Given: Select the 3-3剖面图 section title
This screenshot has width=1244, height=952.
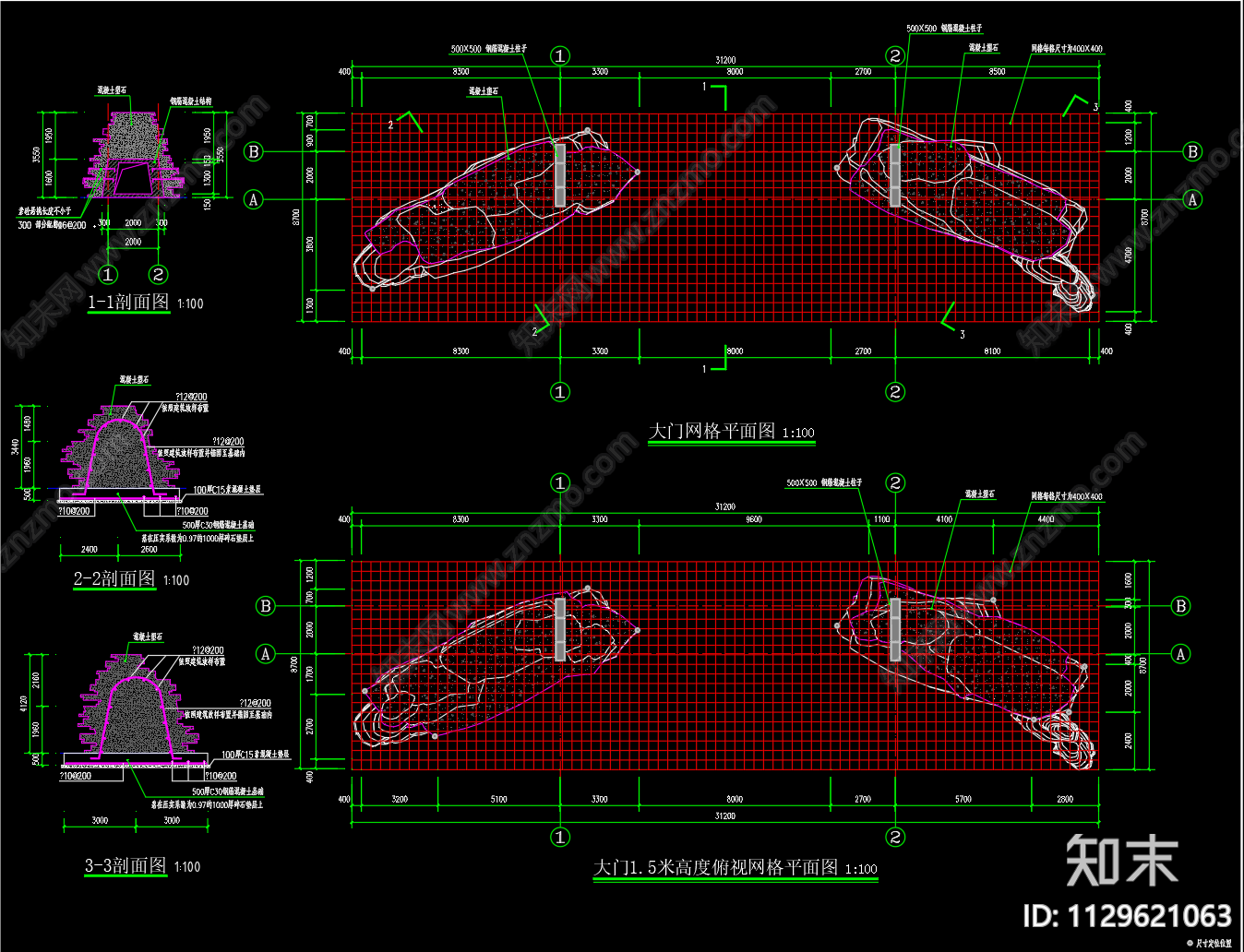Looking at the screenshot, I should [126, 865].
